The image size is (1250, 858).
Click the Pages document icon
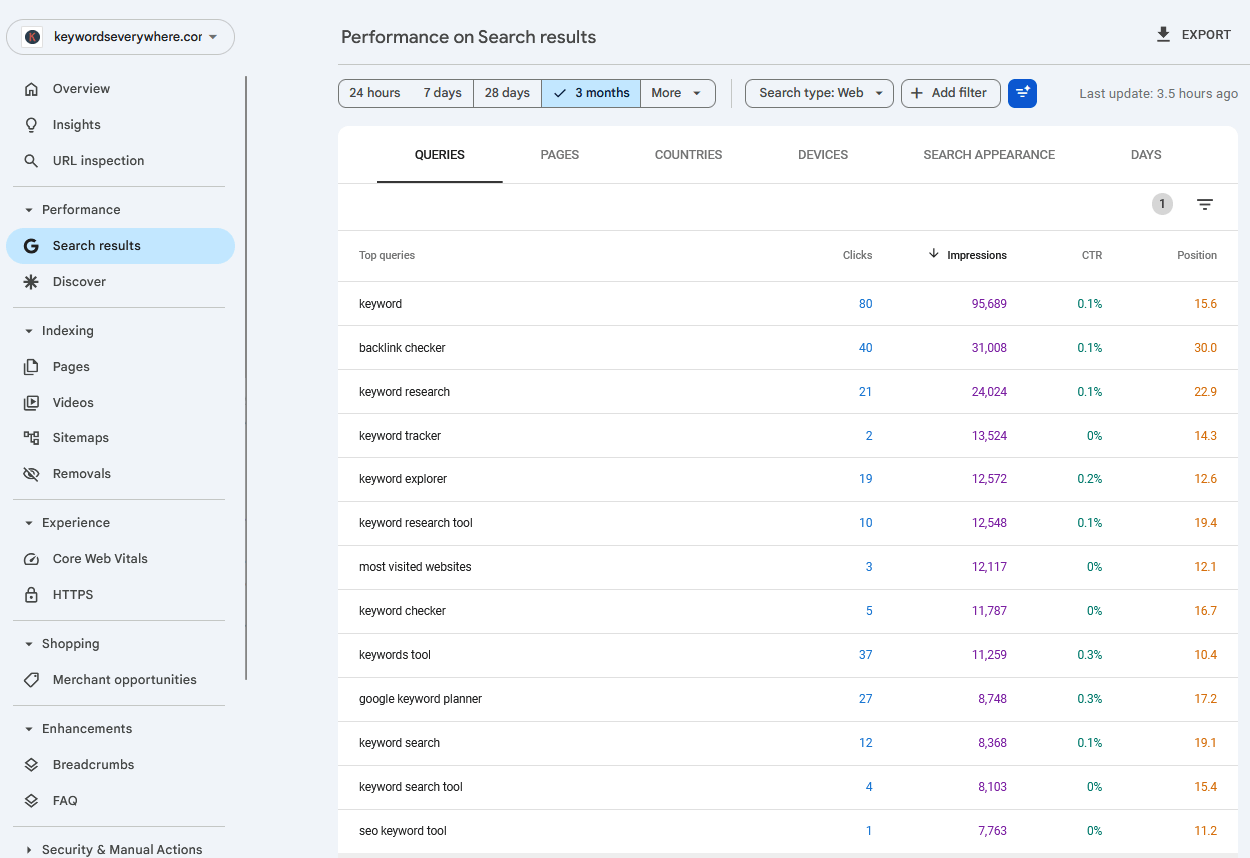pos(31,367)
